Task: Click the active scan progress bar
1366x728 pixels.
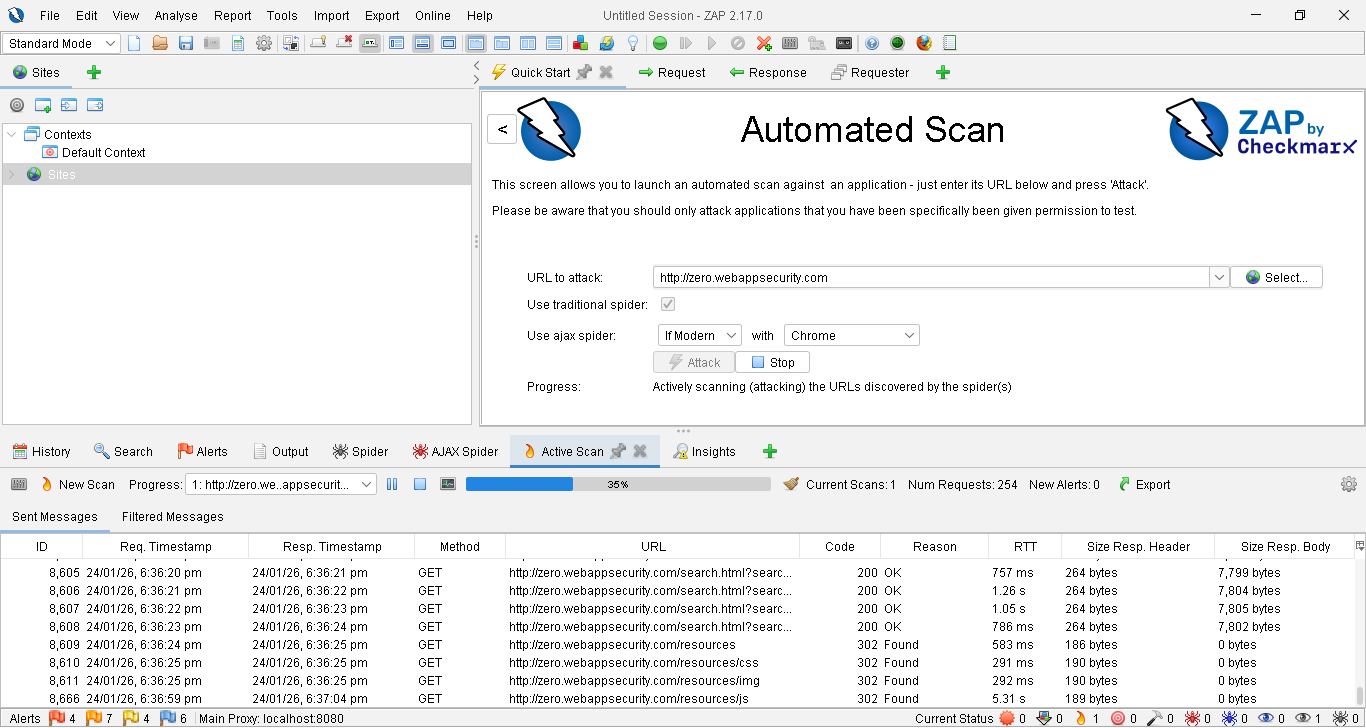Action: [x=617, y=484]
